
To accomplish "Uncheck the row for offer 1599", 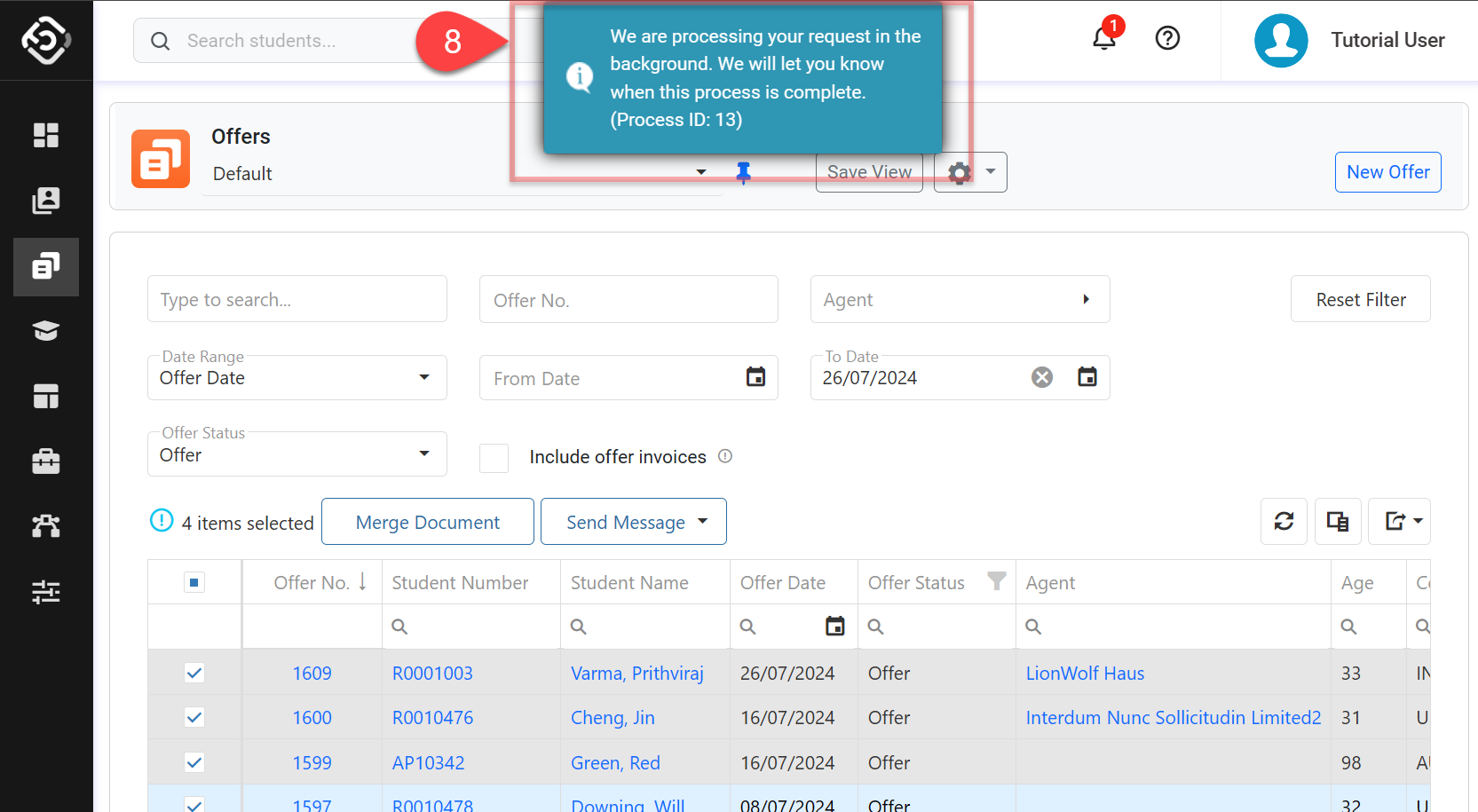I will point(194,762).
